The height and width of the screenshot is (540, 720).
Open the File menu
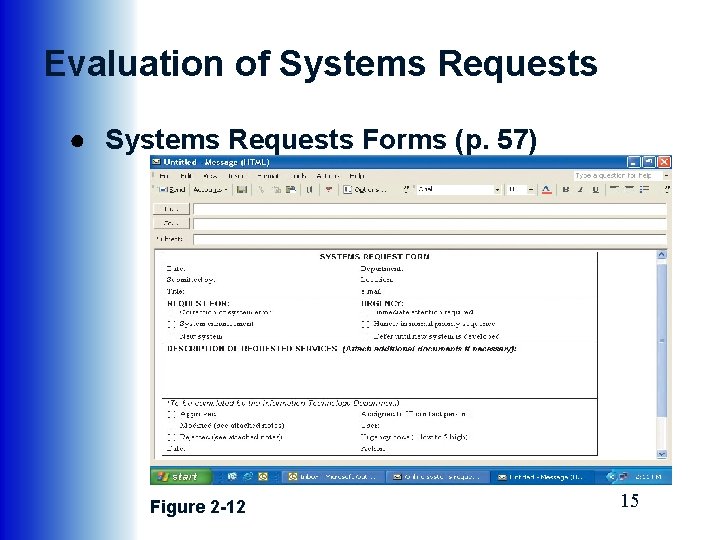pos(164,176)
